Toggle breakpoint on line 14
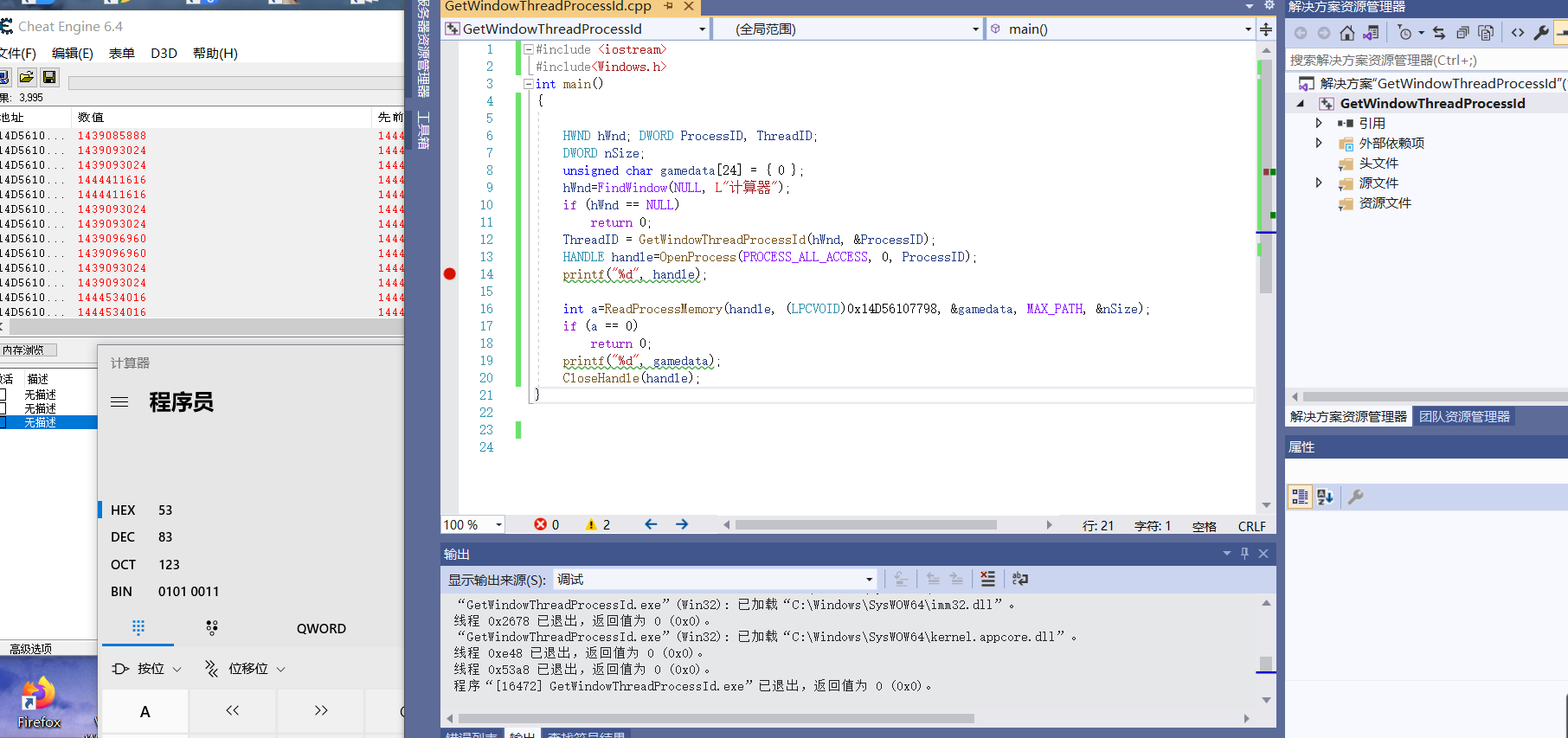 coord(450,274)
